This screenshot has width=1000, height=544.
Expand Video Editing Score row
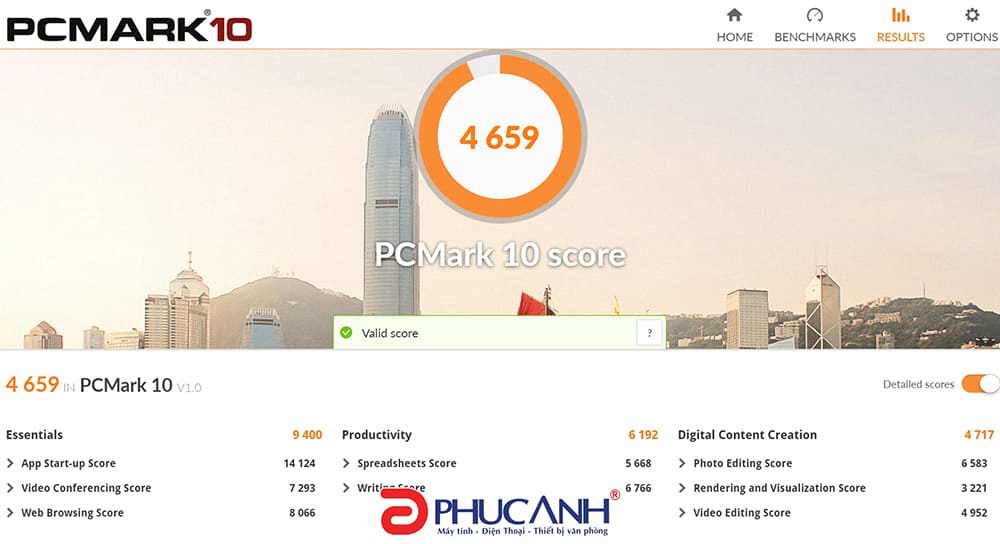pyautogui.click(x=834, y=513)
